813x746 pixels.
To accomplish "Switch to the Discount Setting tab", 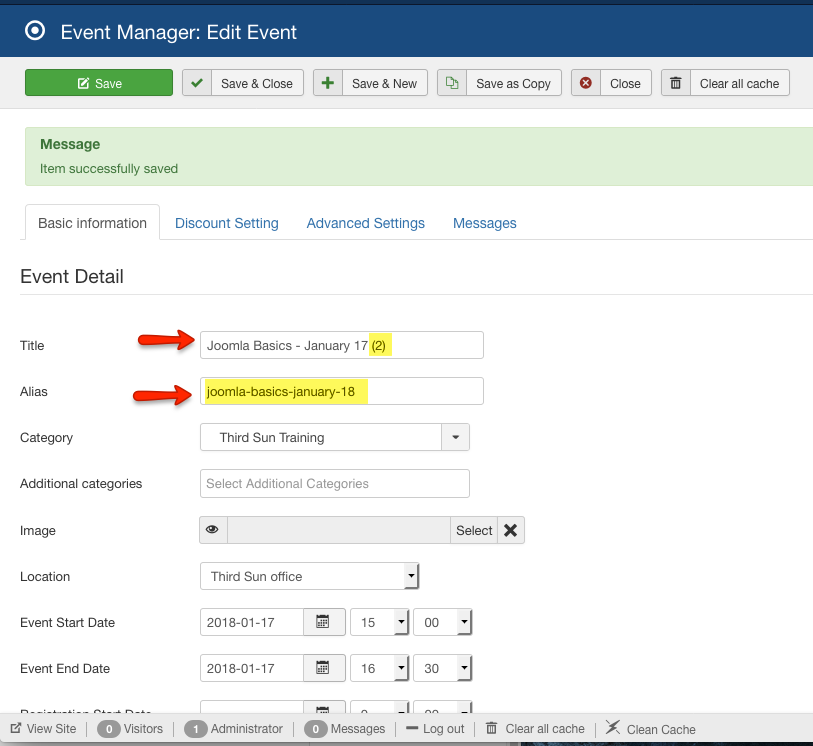I will (x=226, y=223).
